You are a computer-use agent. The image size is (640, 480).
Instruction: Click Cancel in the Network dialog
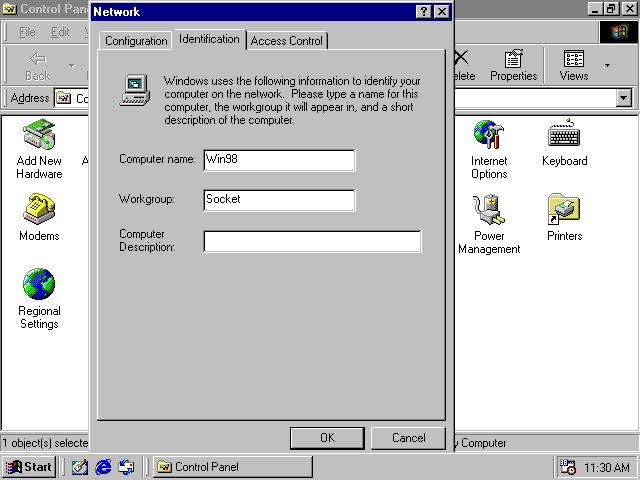click(409, 438)
